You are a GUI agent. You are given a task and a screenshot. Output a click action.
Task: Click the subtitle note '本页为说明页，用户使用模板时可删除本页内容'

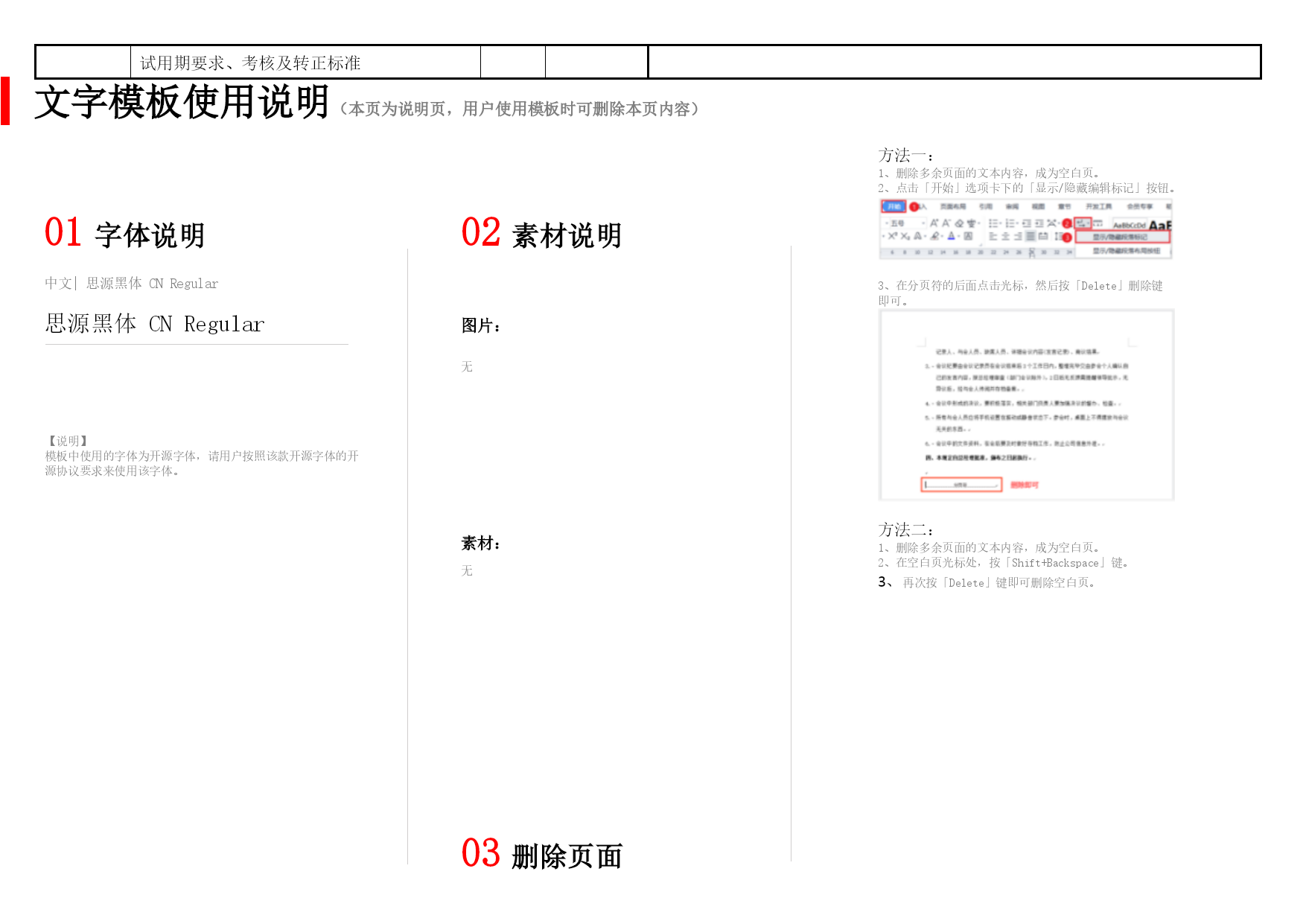tap(519, 109)
